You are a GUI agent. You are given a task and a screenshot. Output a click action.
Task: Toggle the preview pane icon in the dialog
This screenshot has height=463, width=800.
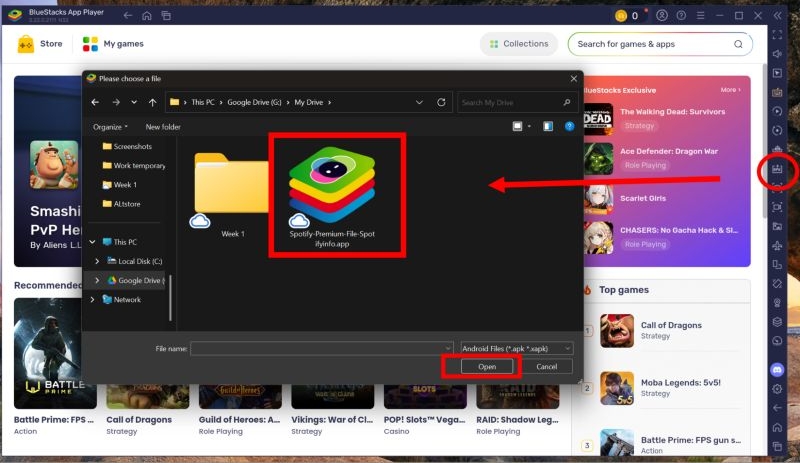pos(548,126)
